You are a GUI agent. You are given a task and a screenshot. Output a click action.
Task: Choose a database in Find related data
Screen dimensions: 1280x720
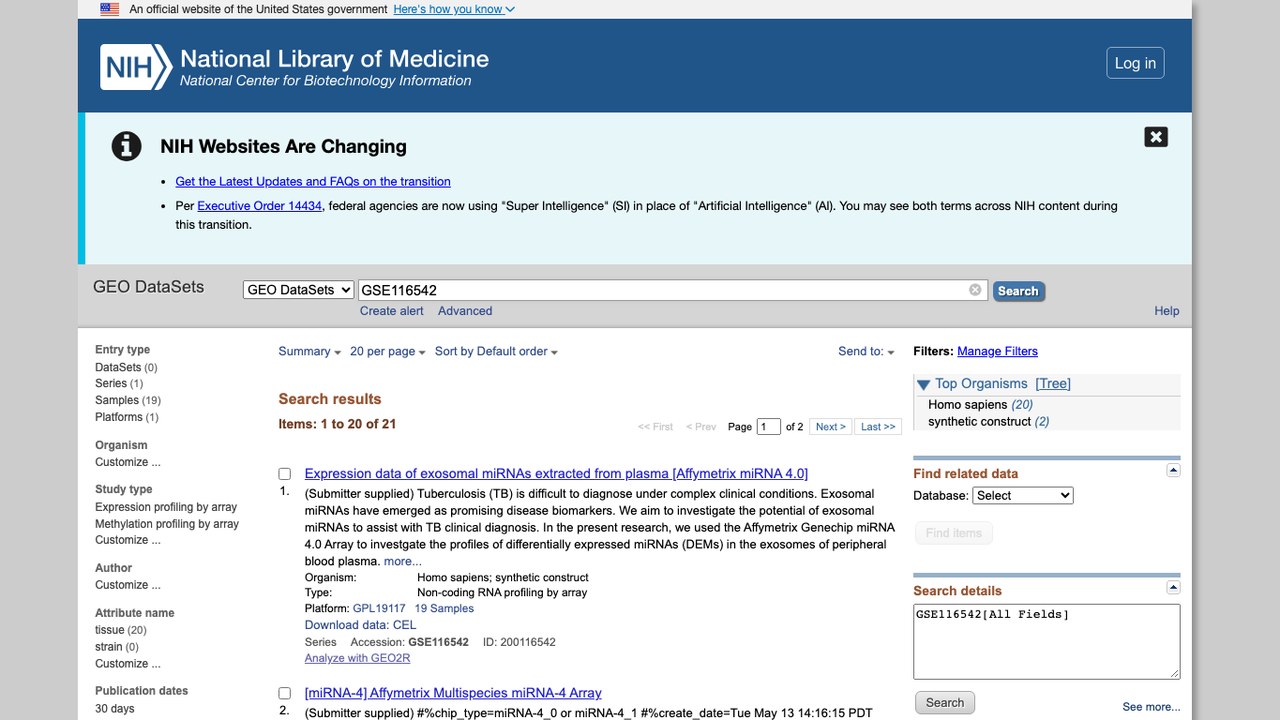pyautogui.click(x=1023, y=495)
